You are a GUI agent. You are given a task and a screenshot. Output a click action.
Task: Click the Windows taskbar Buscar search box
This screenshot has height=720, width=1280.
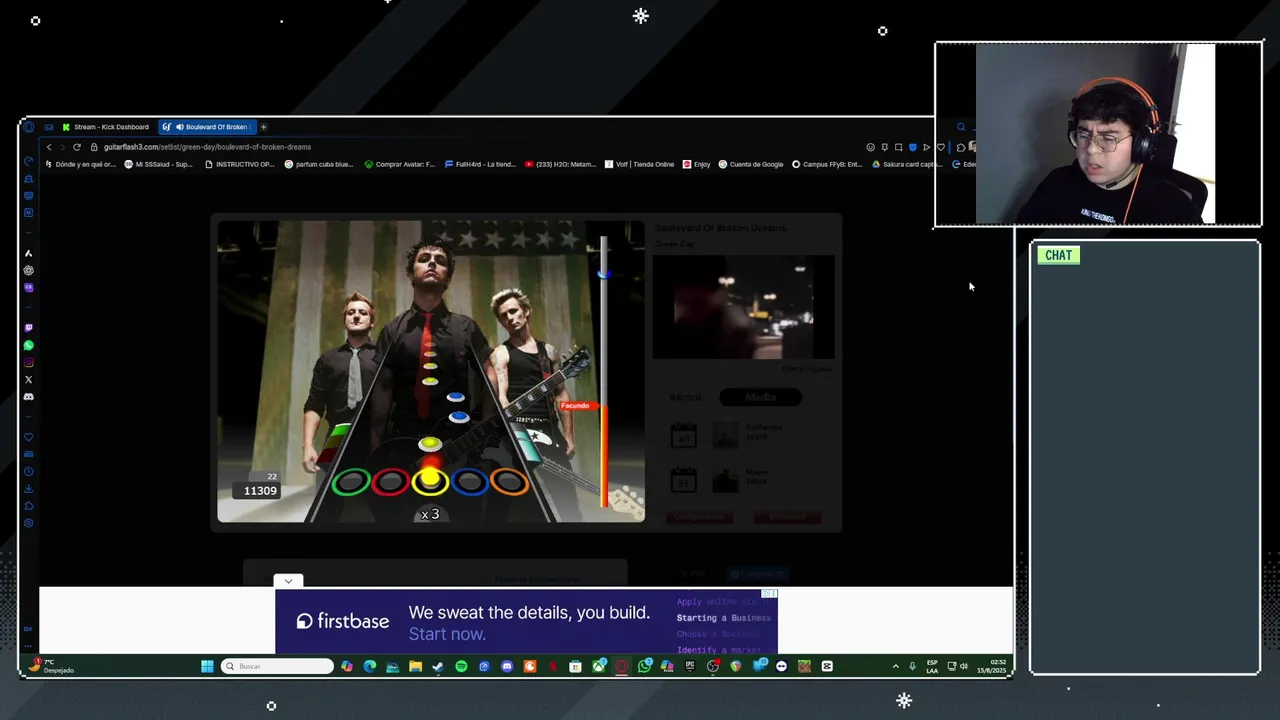click(277, 666)
